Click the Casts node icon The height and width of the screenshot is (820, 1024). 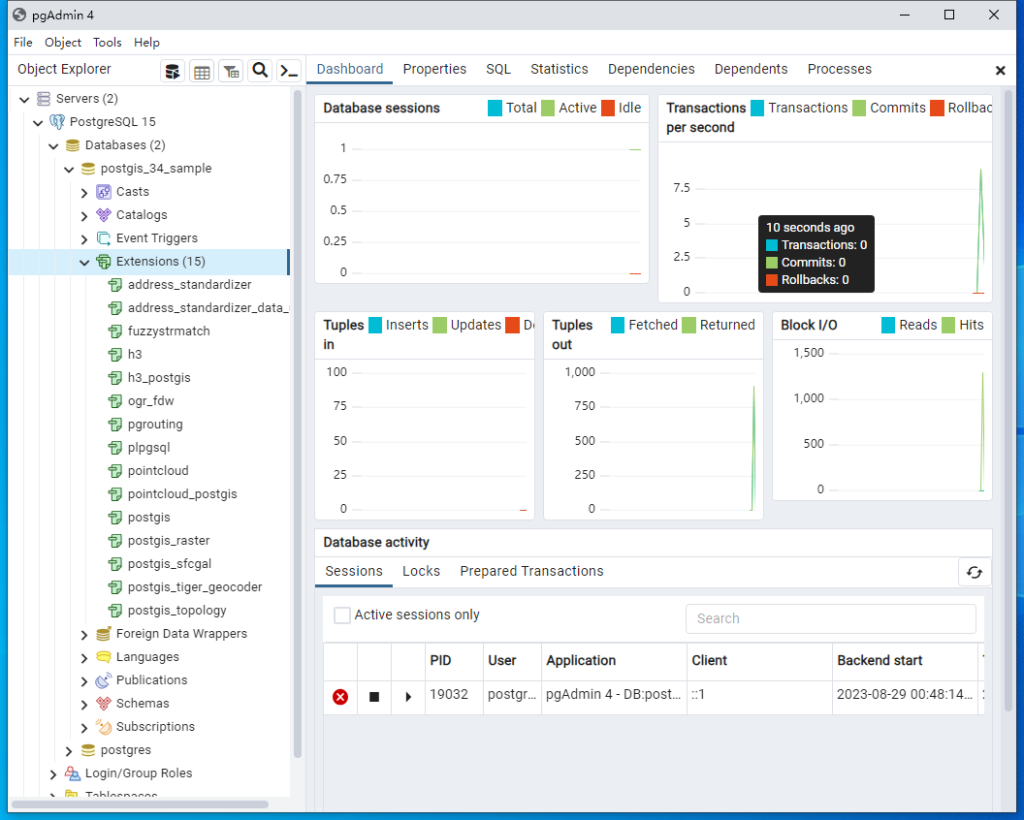pos(104,192)
